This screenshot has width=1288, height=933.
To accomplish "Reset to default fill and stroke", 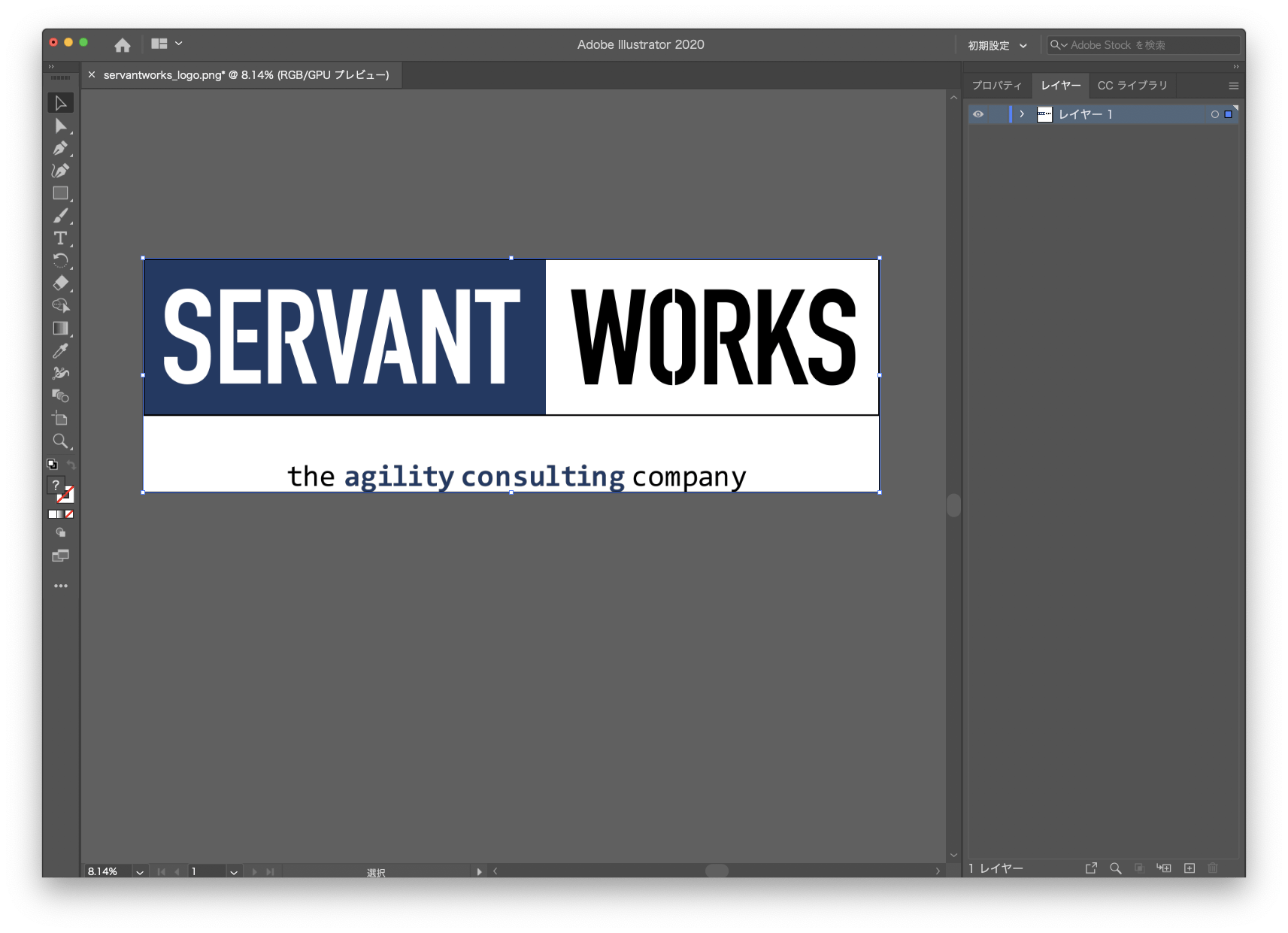I will point(52,465).
